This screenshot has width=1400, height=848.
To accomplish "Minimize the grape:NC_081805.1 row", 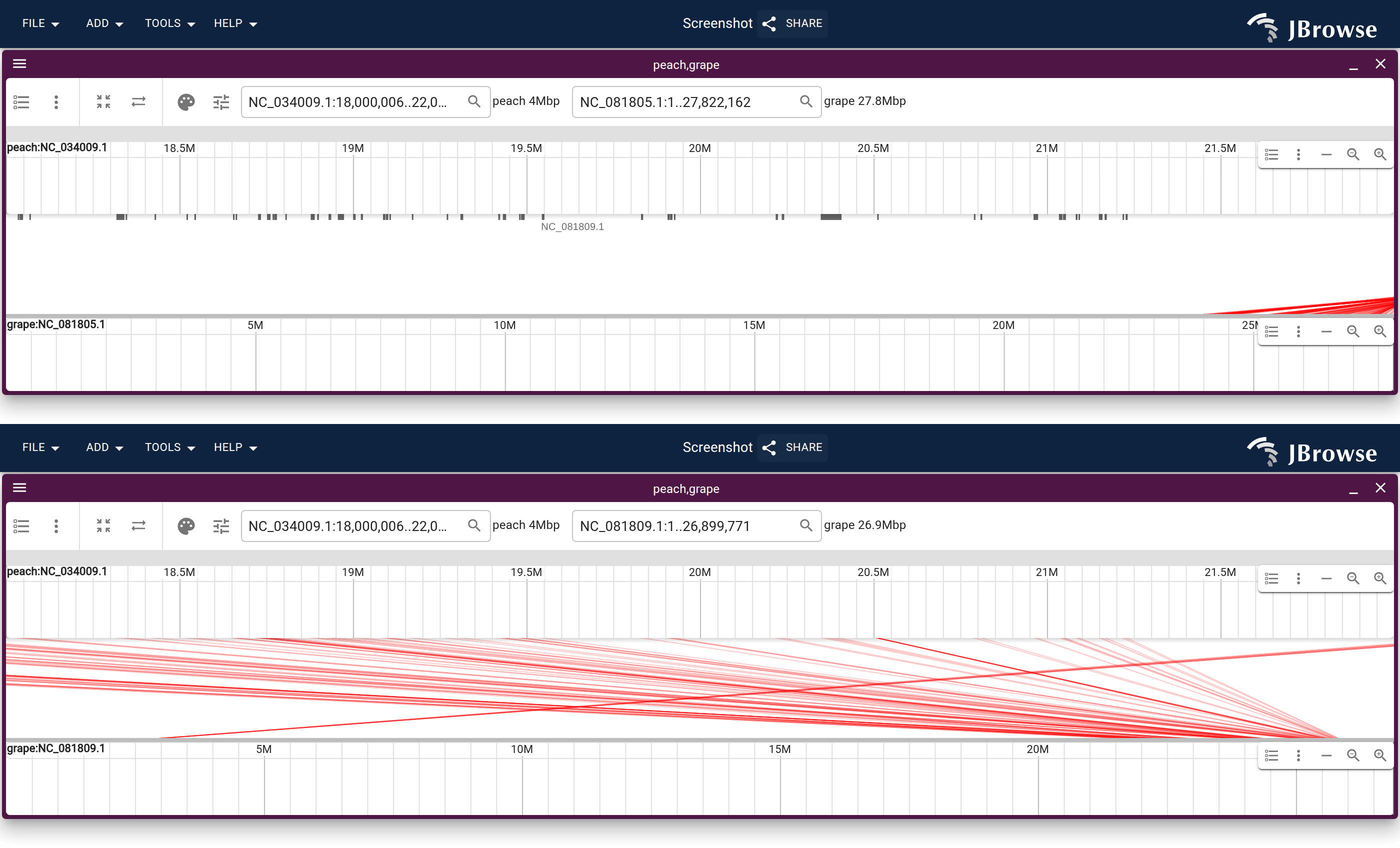I will point(1326,331).
